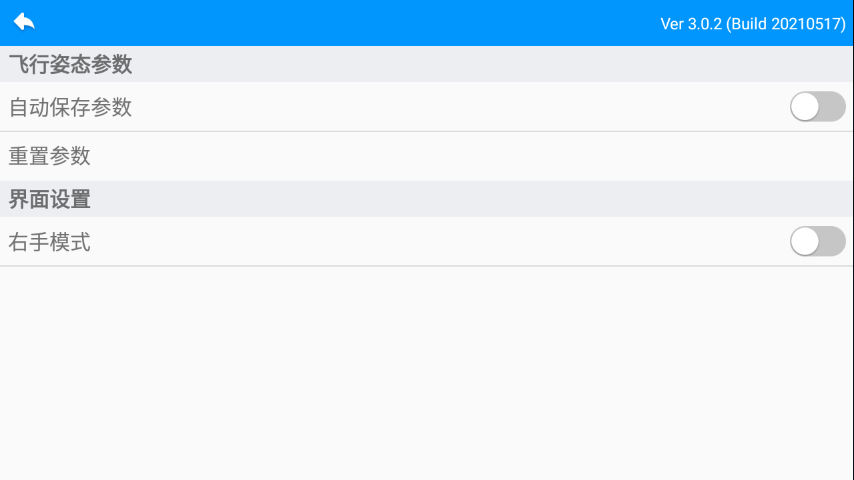854x480 pixels.
Task: Click the 自动保存参数 label
Action: tap(71, 107)
